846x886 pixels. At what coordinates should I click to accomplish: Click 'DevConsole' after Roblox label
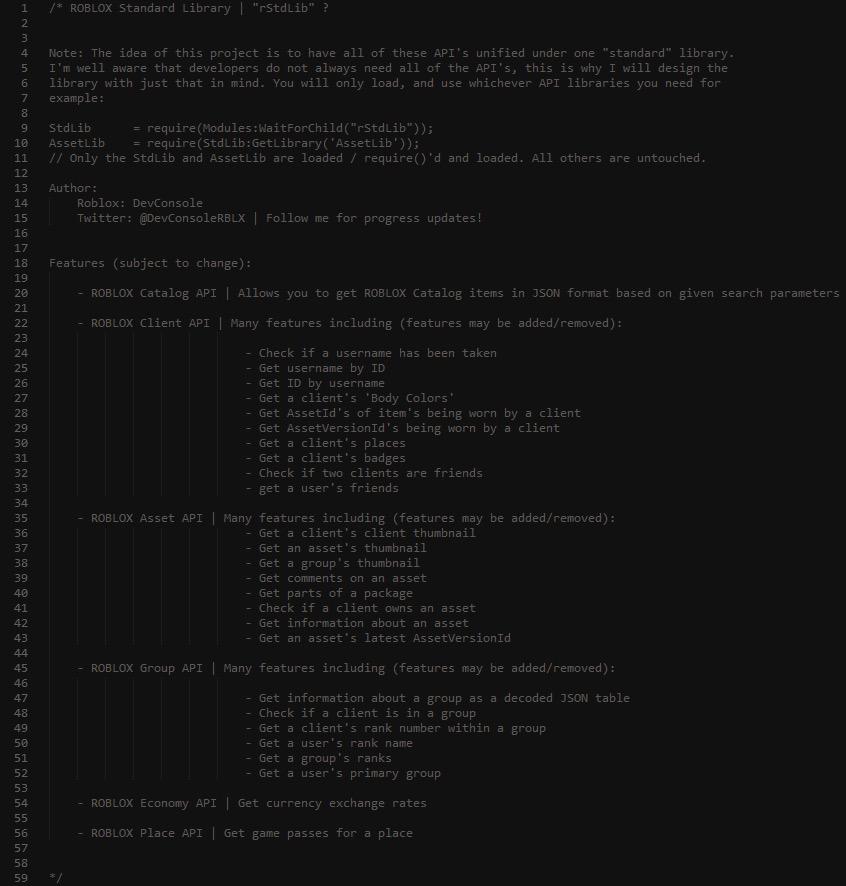[x=168, y=203]
